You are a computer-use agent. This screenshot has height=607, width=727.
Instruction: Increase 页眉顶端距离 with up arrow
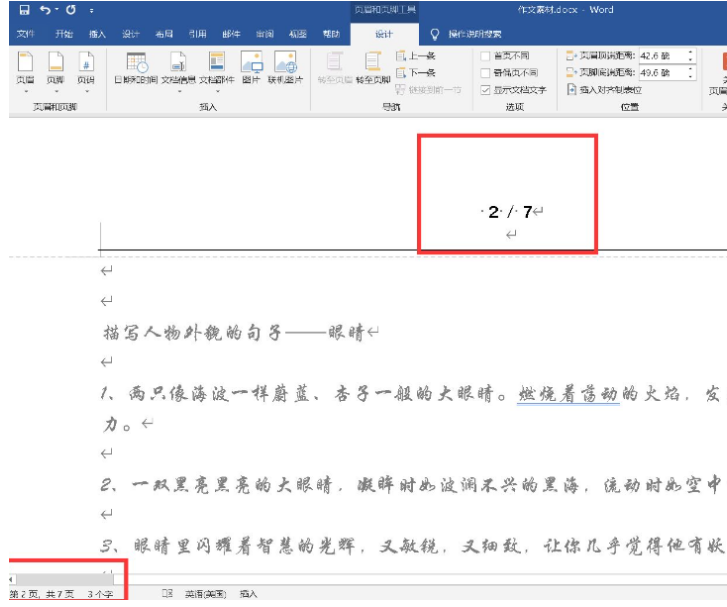(691, 52)
